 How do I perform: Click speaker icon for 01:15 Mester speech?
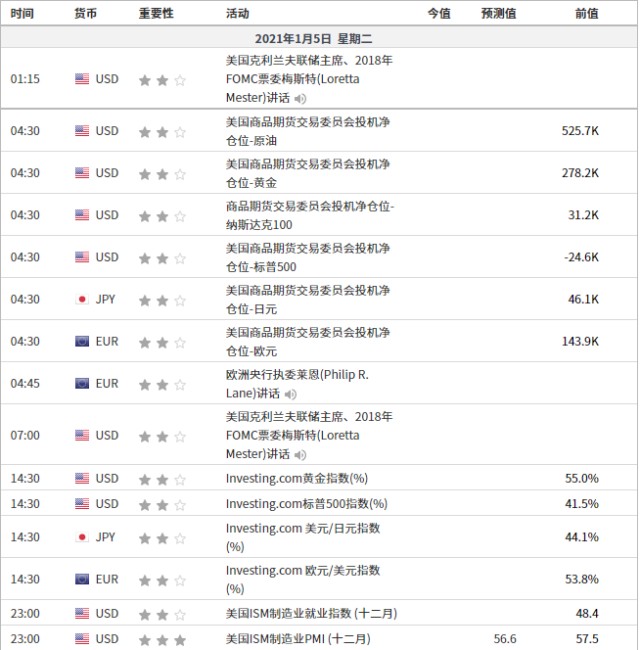(300, 99)
